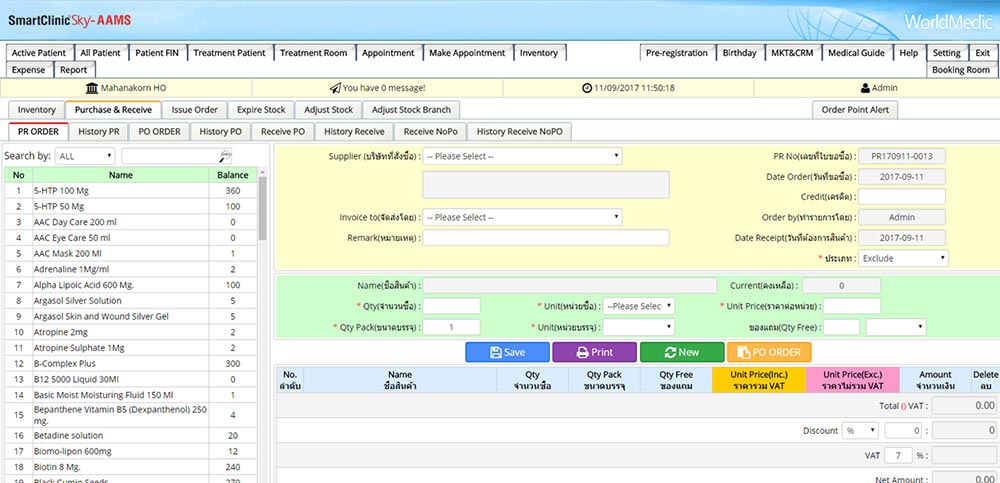Open the Search by ALL dropdown
This screenshot has height=483, width=1000.
85,156
